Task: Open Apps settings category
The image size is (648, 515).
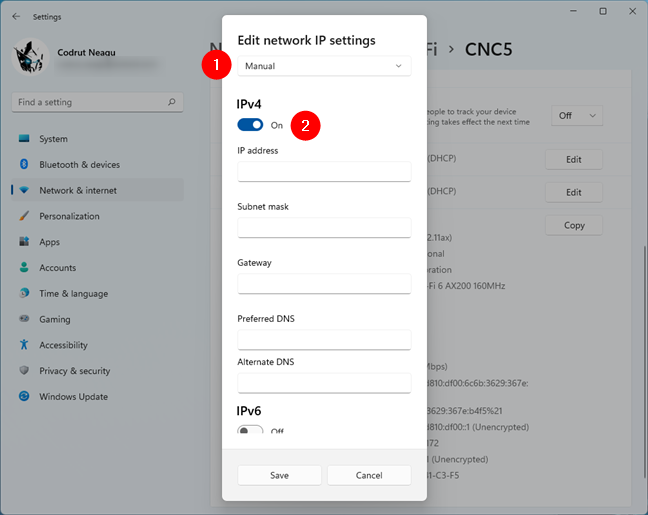Action: (x=98, y=241)
